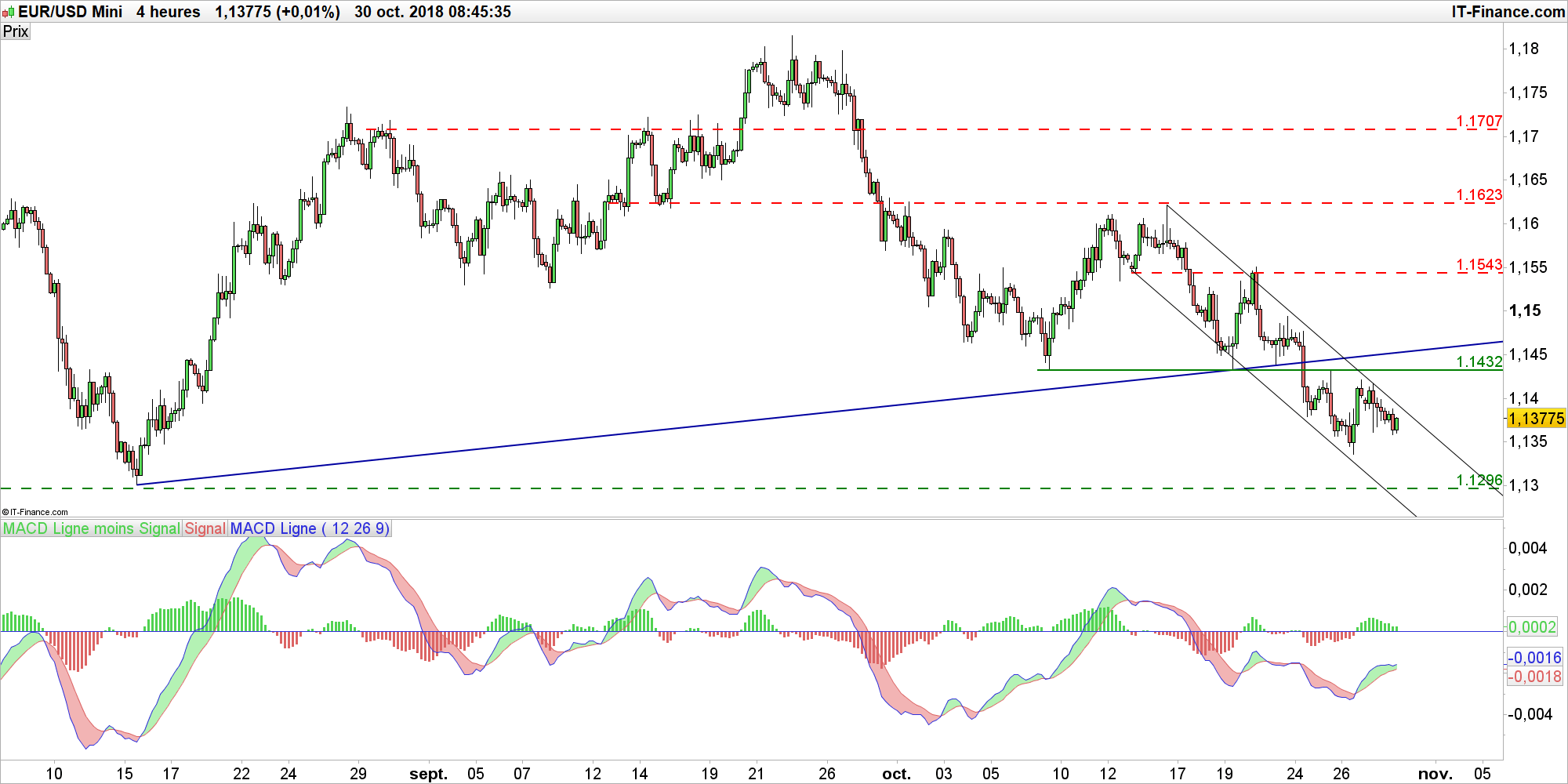This screenshot has height=784, width=1568.
Task: Click the '©IT-Finance.com' copyright text in the chart
Action: (x=35, y=512)
